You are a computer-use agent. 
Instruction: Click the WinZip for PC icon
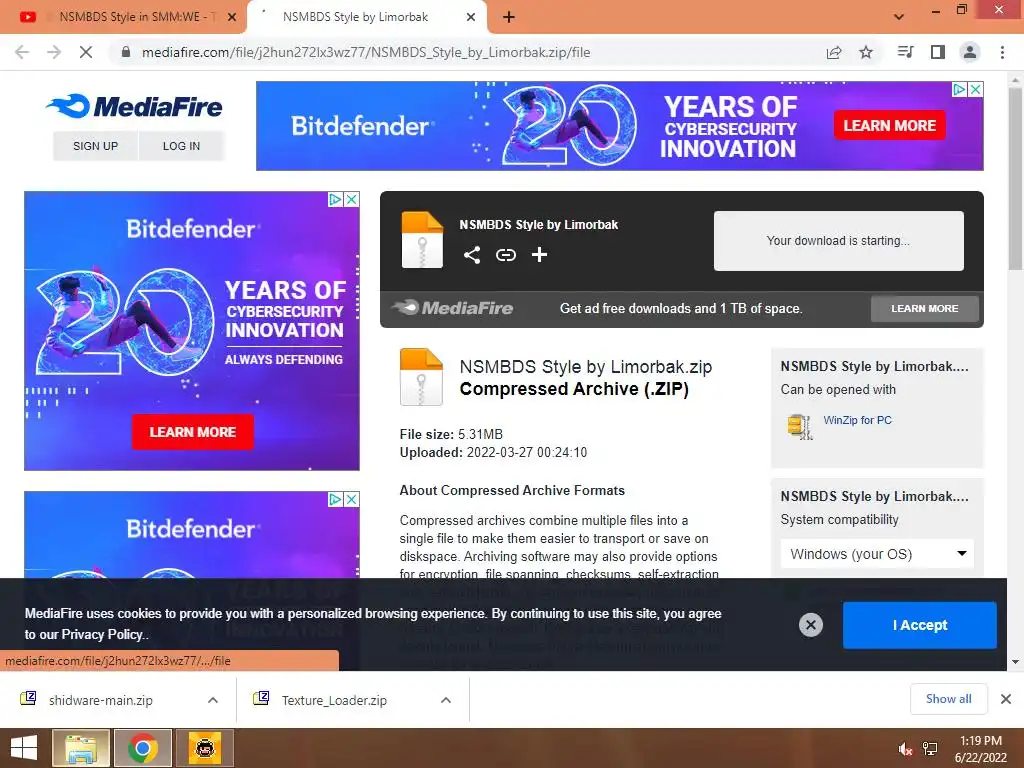point(800,426)
